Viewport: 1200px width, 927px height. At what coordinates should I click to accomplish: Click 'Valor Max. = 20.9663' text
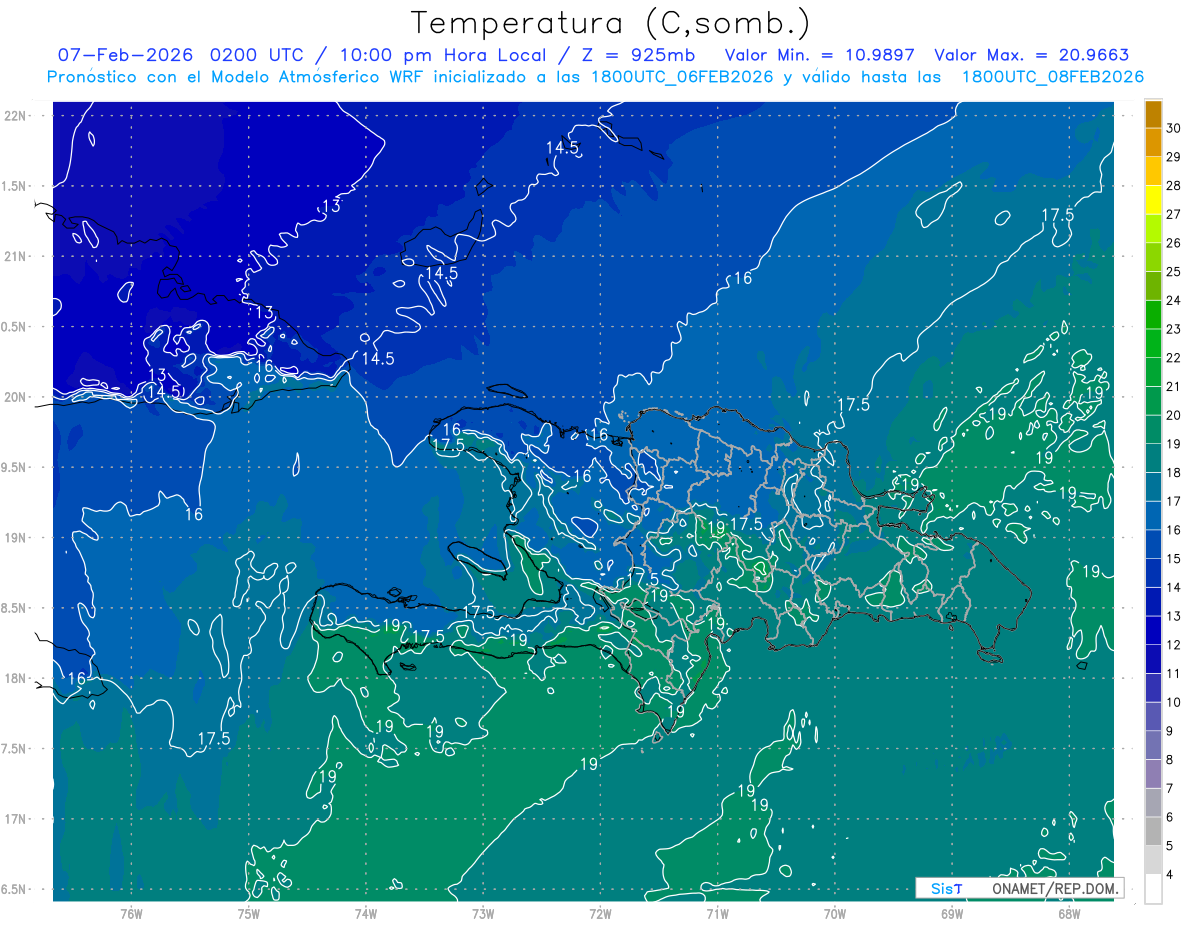coord(1032,55)
